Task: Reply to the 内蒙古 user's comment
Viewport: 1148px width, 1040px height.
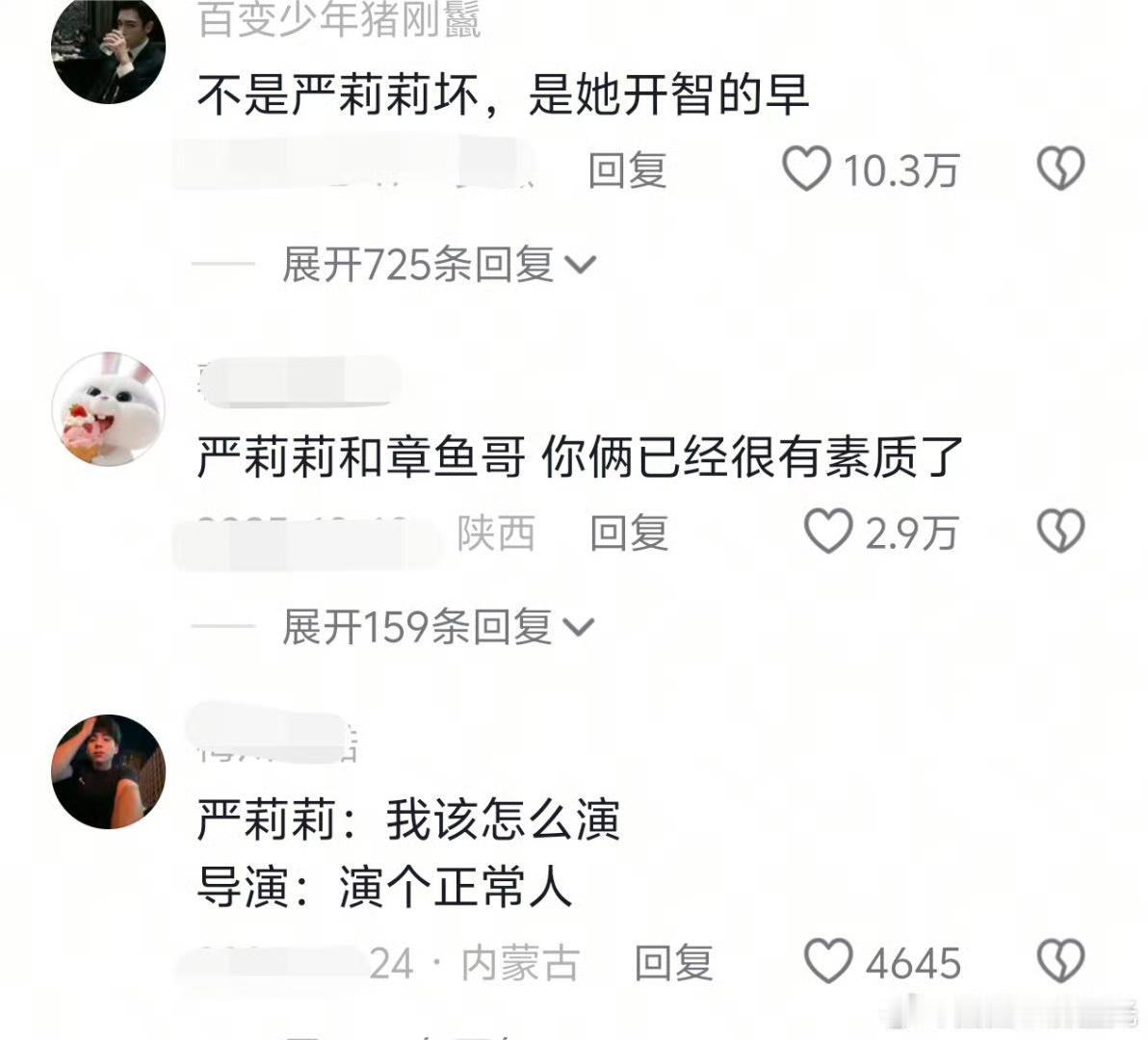Action: pos(673,962)
